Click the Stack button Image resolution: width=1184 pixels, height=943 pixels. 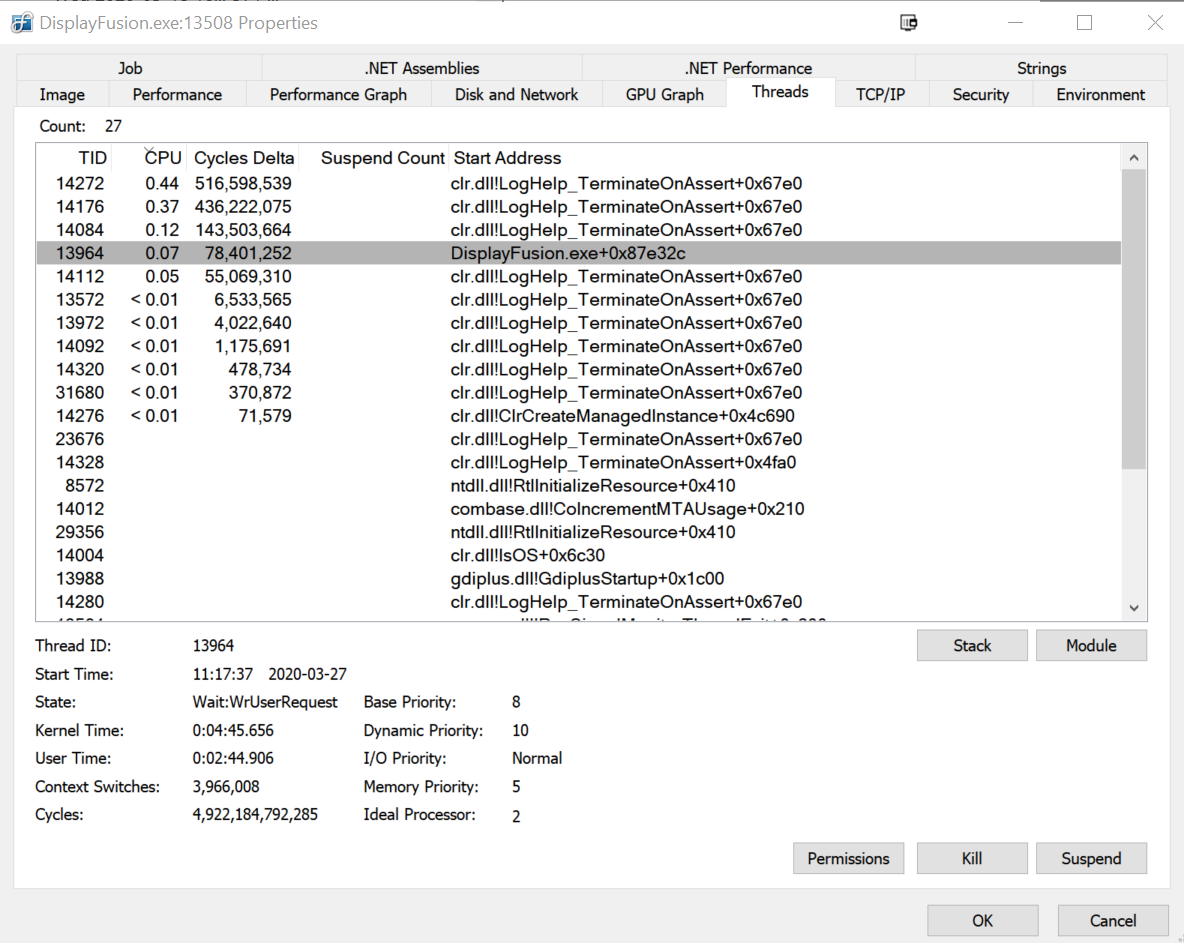click(x=972, y=646)
